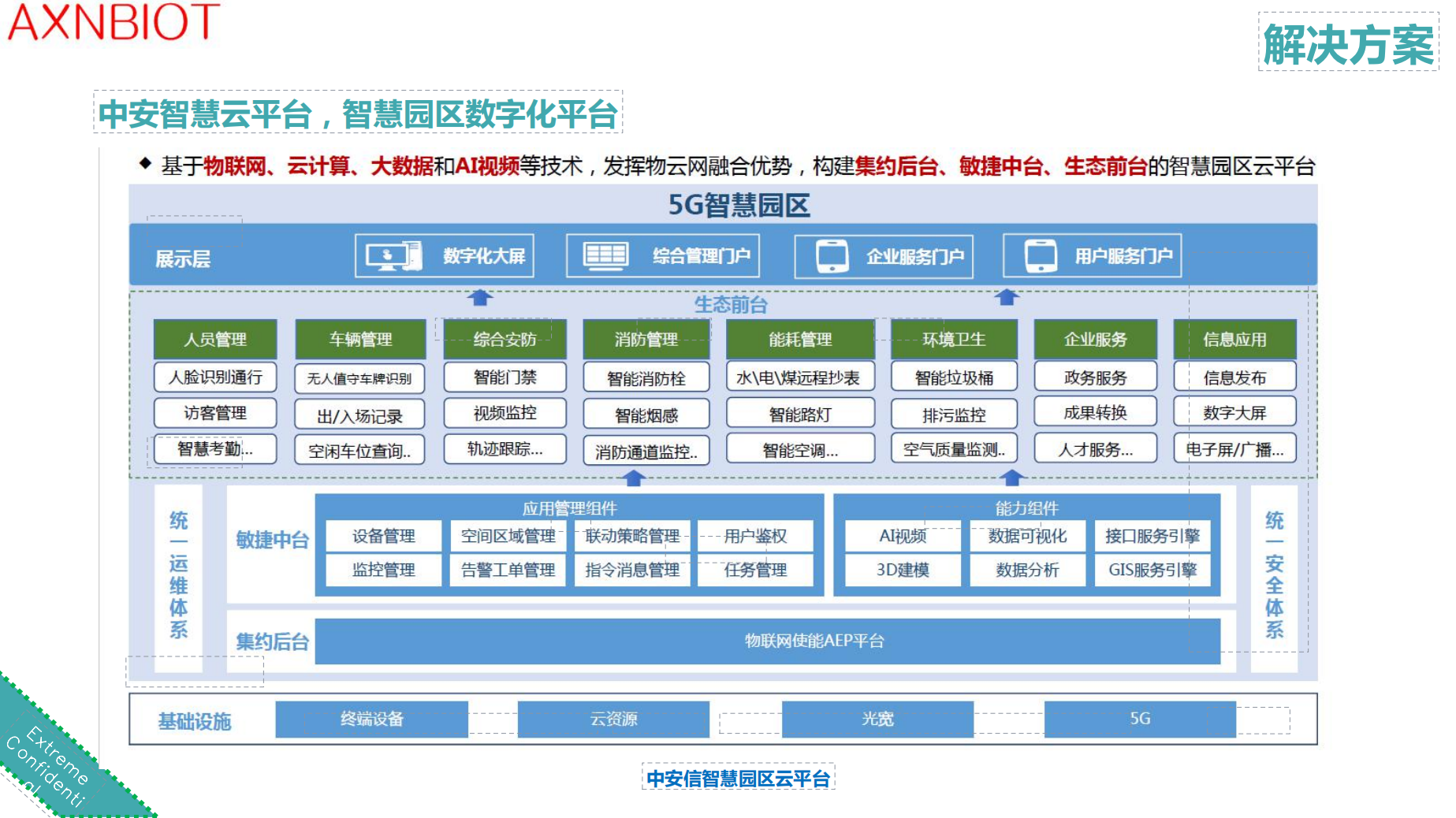Click the GIS服务引擎 capability box
The image size is (1456, 818).
coord(1153,570)
